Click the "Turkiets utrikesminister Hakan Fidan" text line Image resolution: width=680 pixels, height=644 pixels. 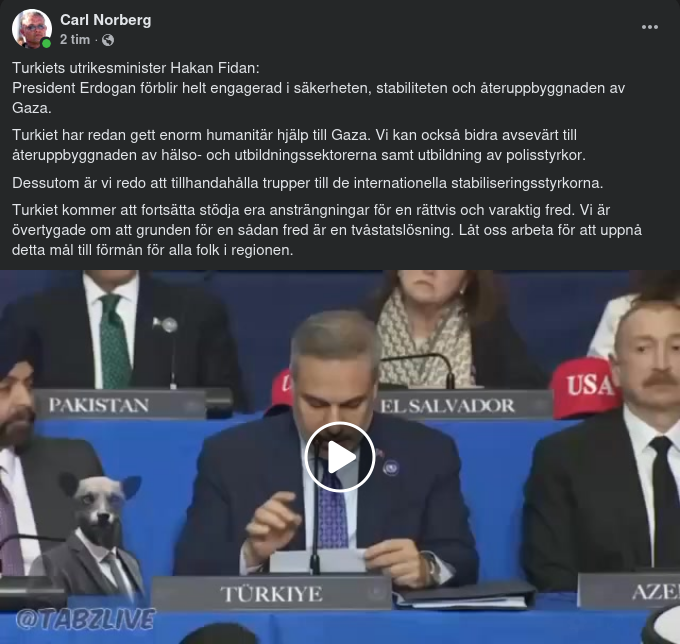(136, 68)
